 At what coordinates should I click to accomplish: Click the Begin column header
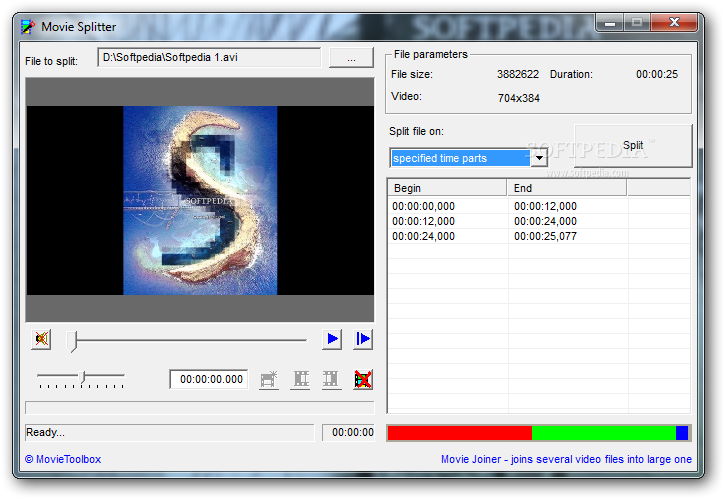click(x=447, y=188)
